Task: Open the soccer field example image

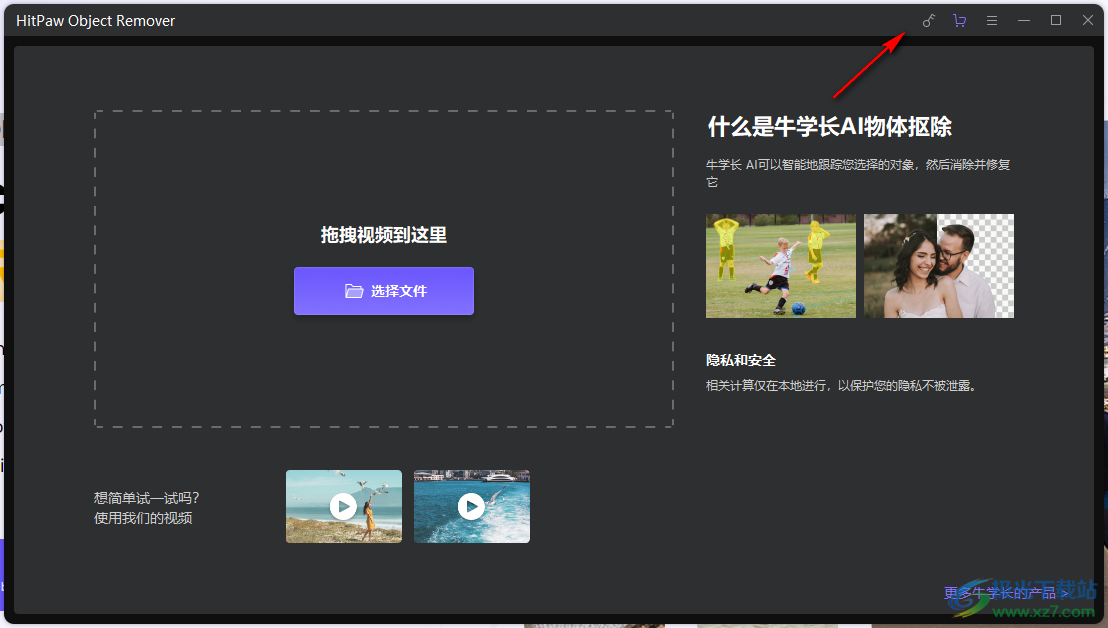Action: click(781, 266)
